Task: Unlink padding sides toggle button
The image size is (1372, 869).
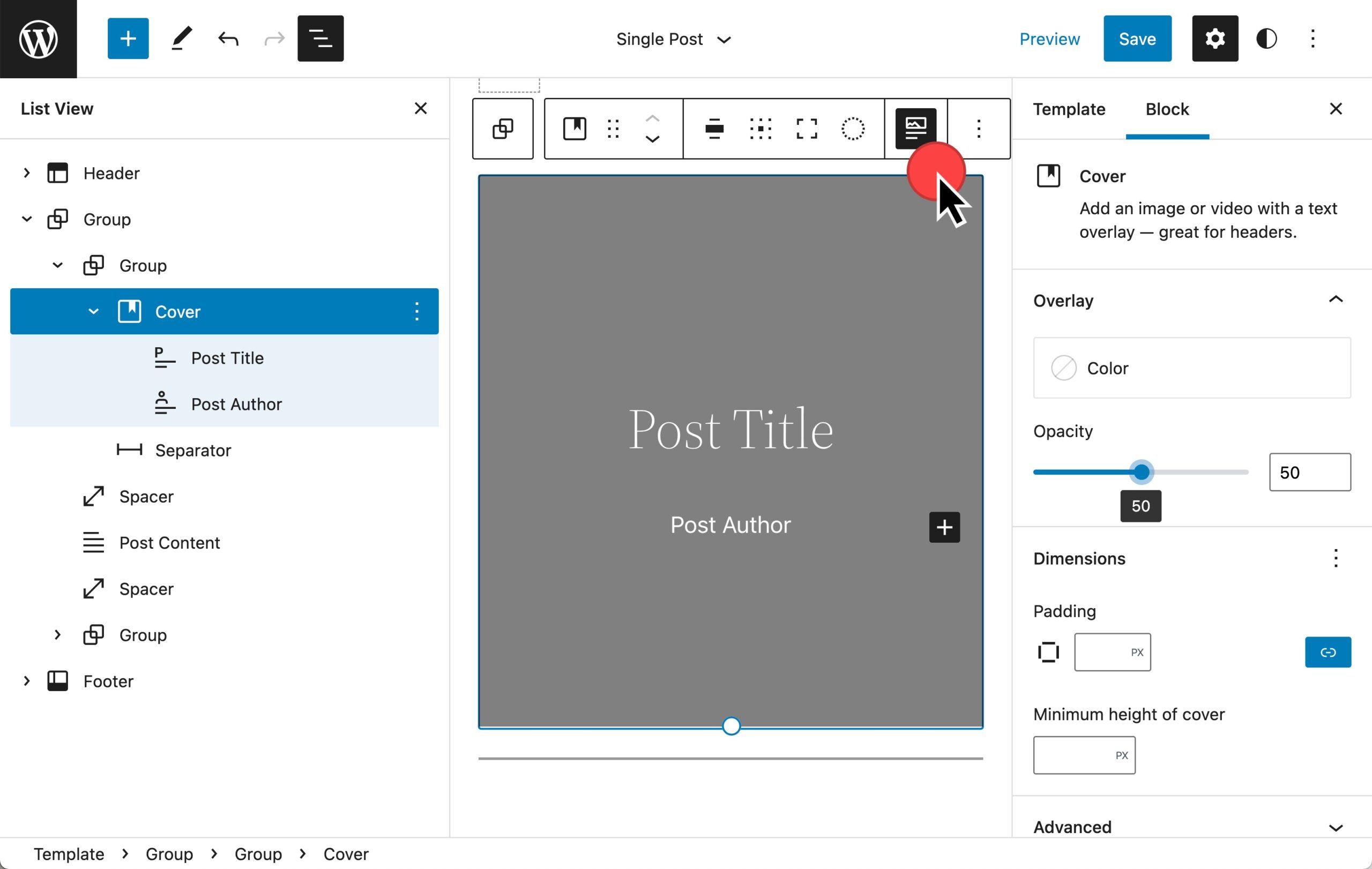Action: tap(1328, 652)
